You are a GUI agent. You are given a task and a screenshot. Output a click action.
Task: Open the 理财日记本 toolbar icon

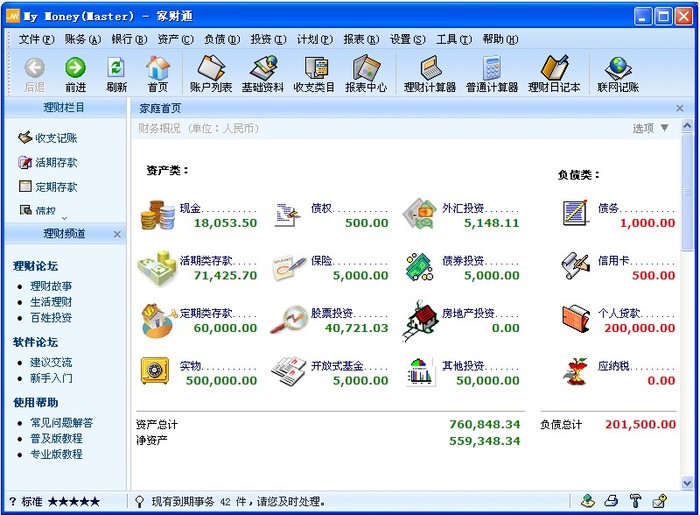tap(554, 74)
